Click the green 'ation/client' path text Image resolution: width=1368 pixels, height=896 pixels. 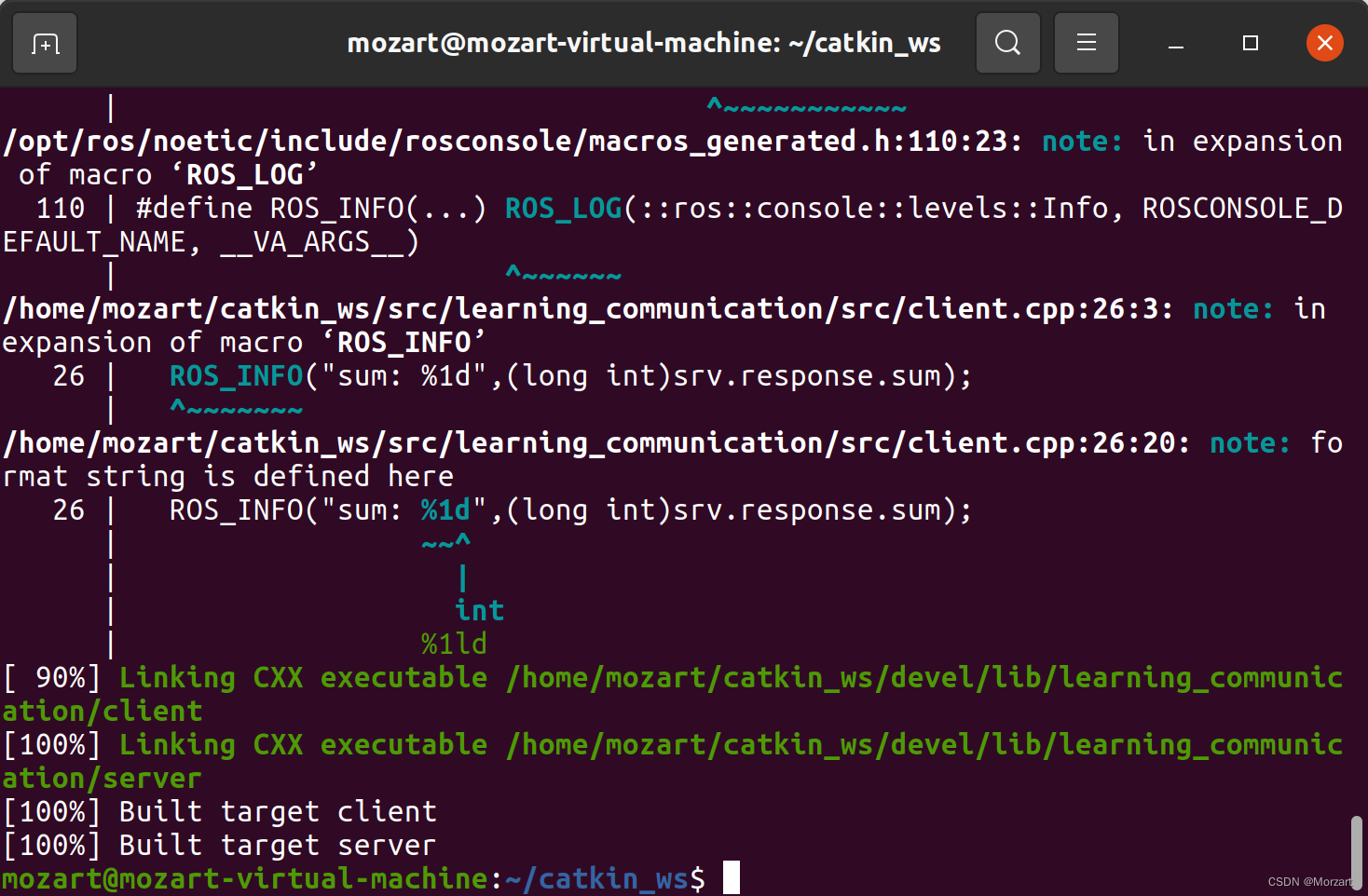[103, 712]
